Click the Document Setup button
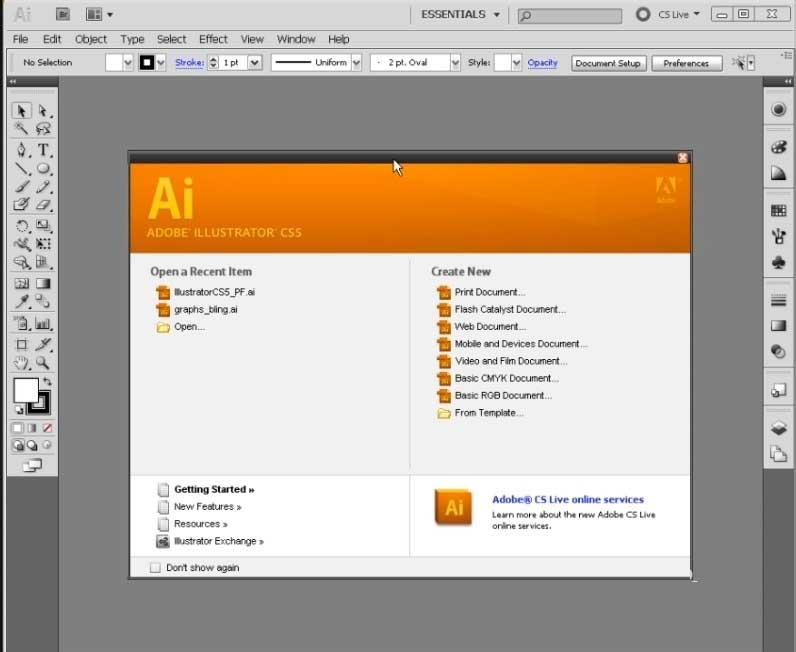 608,63
